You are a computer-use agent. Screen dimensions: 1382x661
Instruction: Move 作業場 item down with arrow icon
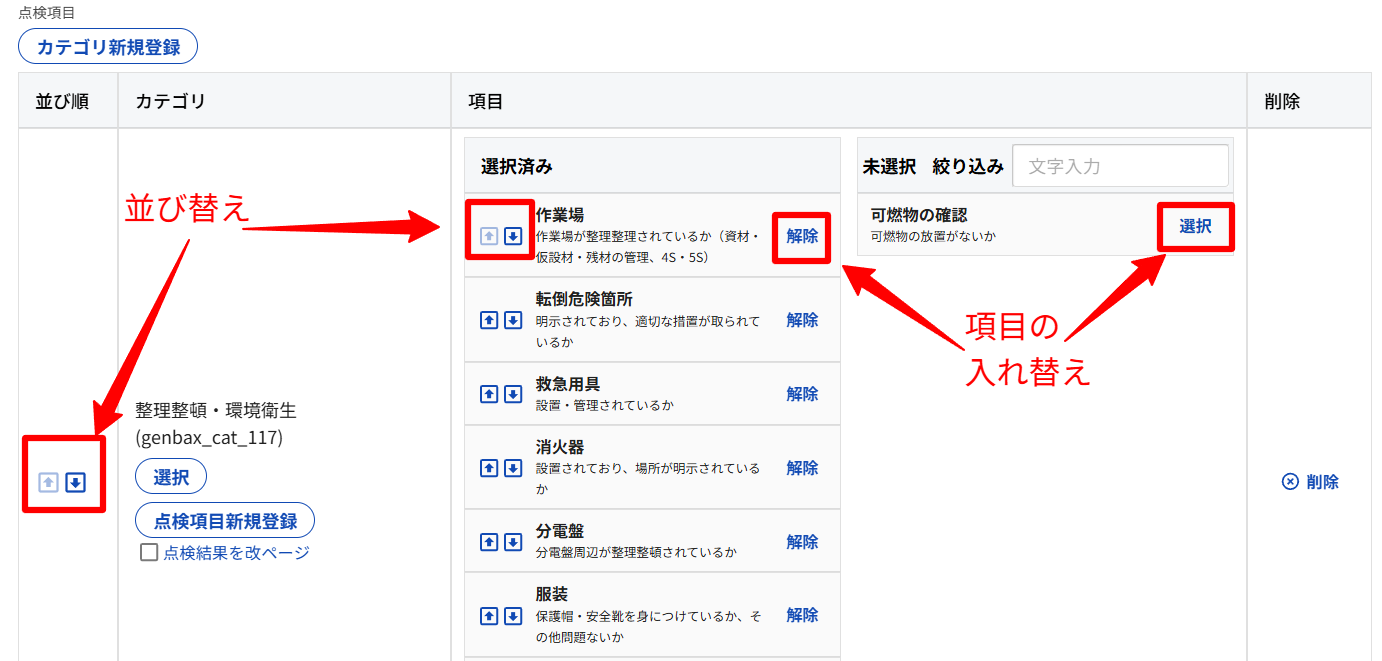[513, 237]
